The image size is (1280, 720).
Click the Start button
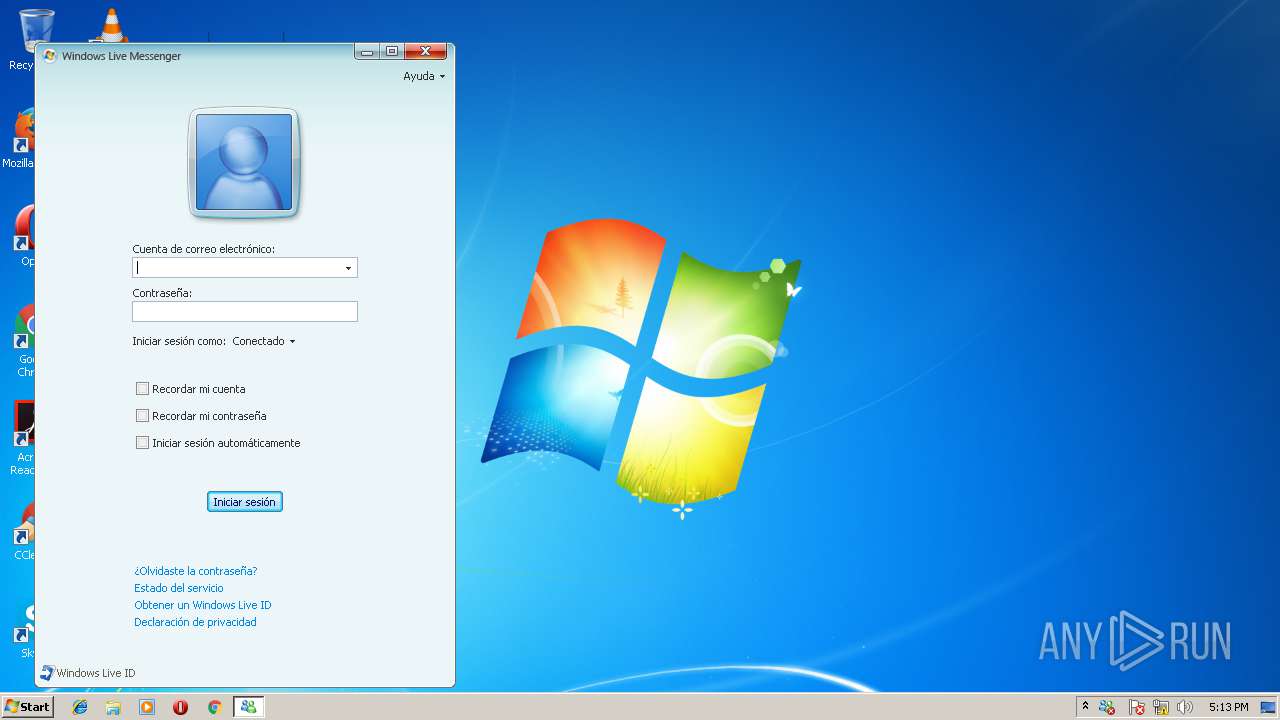[x=27, y=707]
